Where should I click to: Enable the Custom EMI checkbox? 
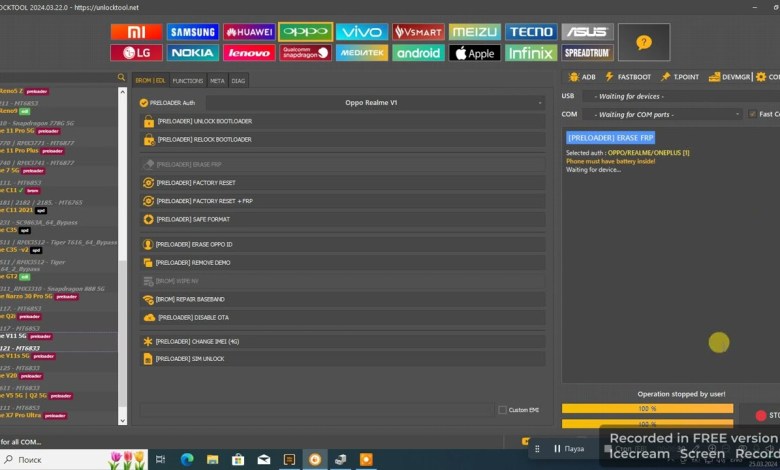tap(502, 410)
